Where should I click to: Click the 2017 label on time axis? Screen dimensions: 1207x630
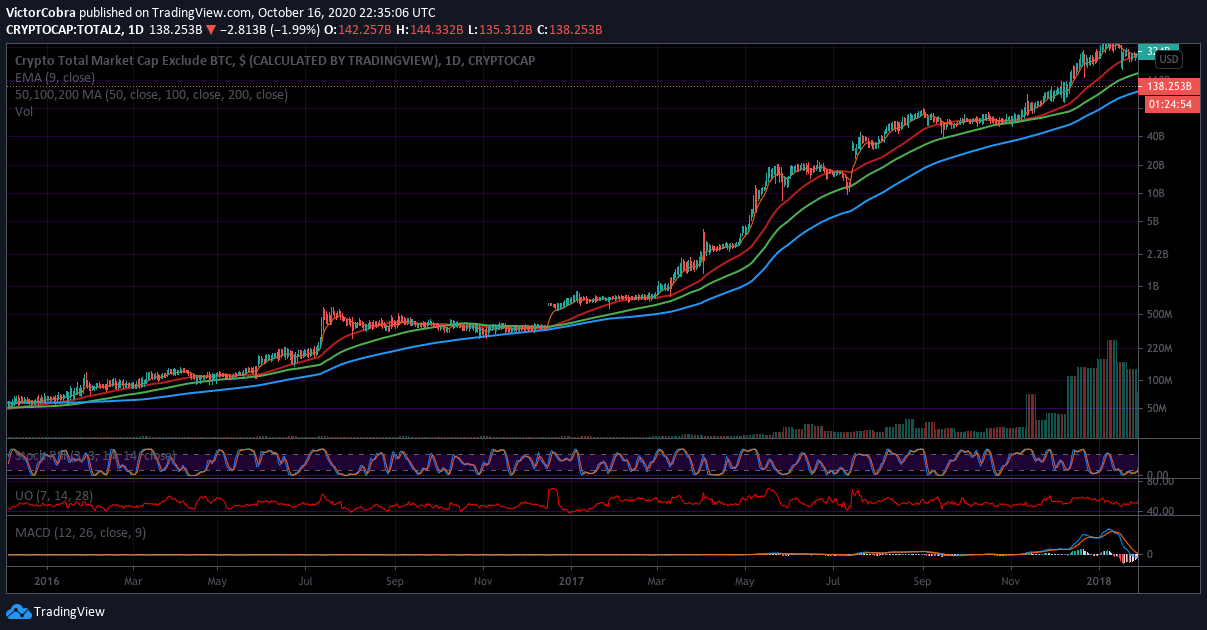[x=571, y=580]
